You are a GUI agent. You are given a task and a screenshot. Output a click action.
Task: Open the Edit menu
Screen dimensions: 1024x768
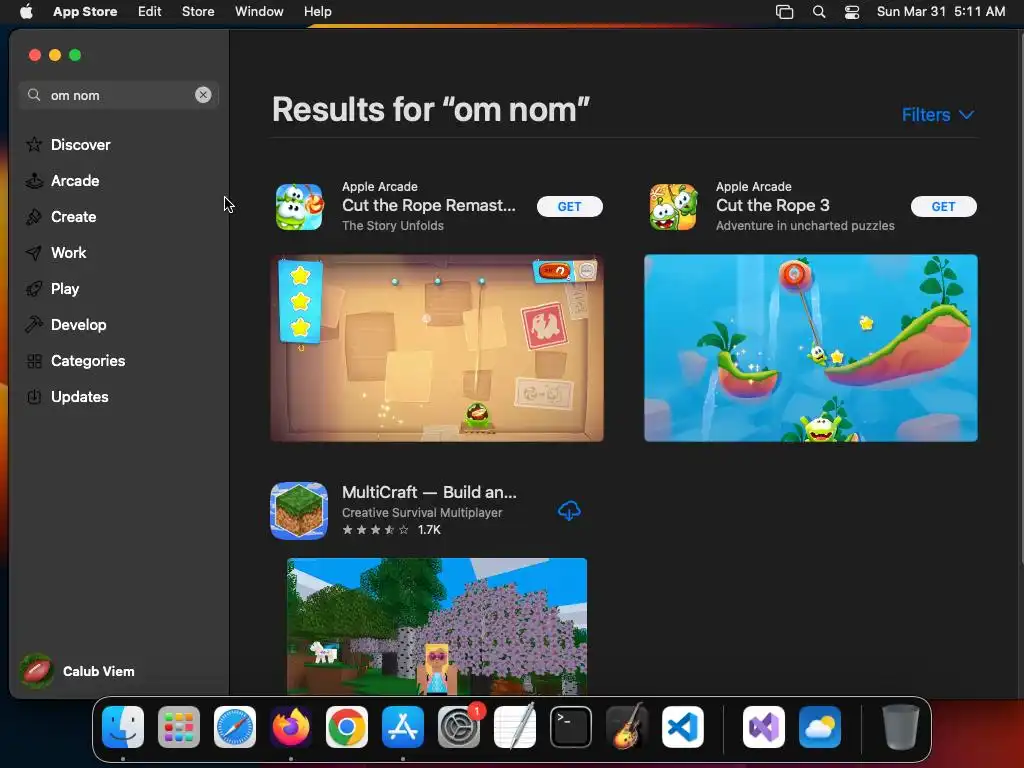(x=150, y=11)
